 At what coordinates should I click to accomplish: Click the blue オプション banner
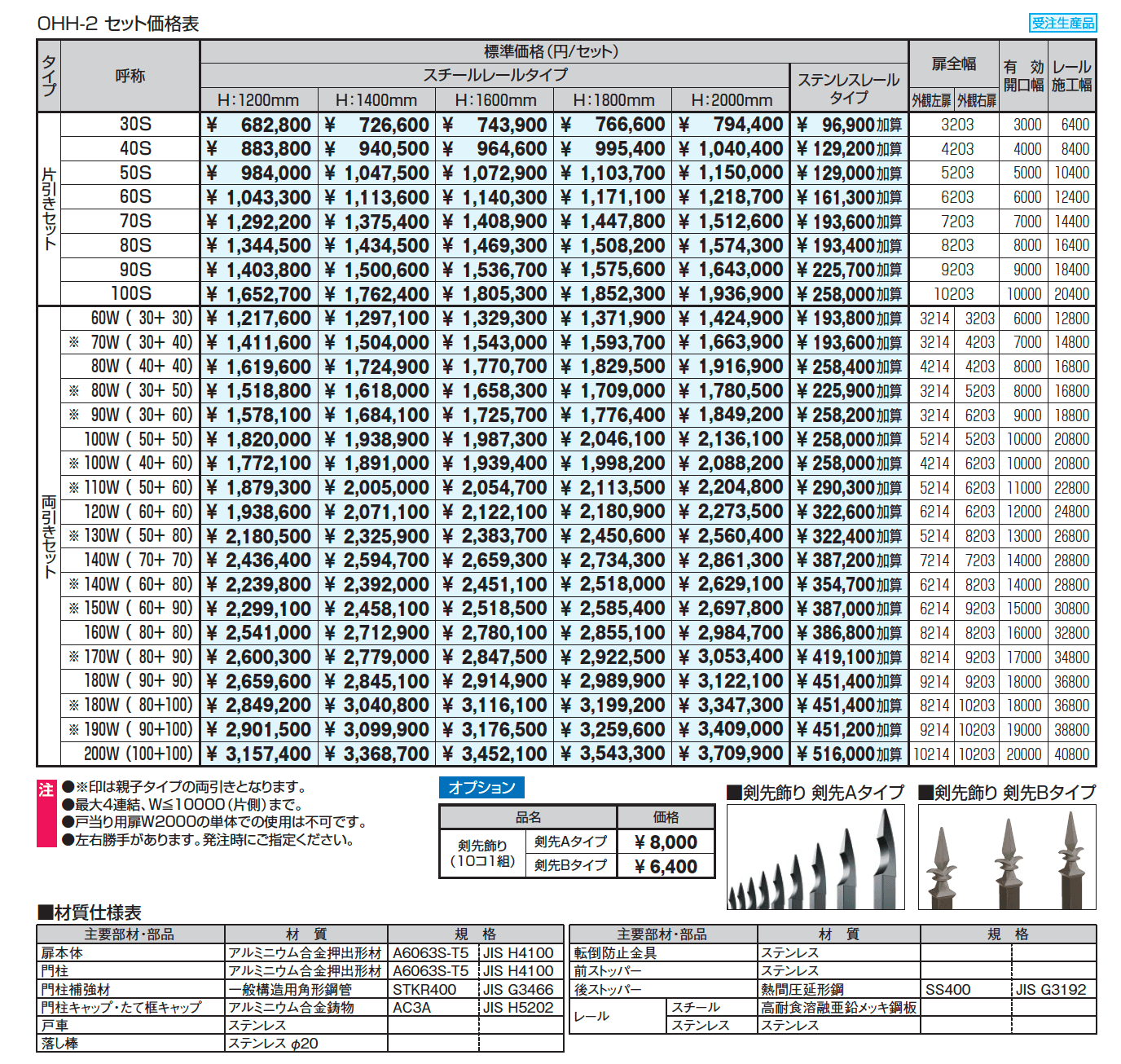[482, 787]
